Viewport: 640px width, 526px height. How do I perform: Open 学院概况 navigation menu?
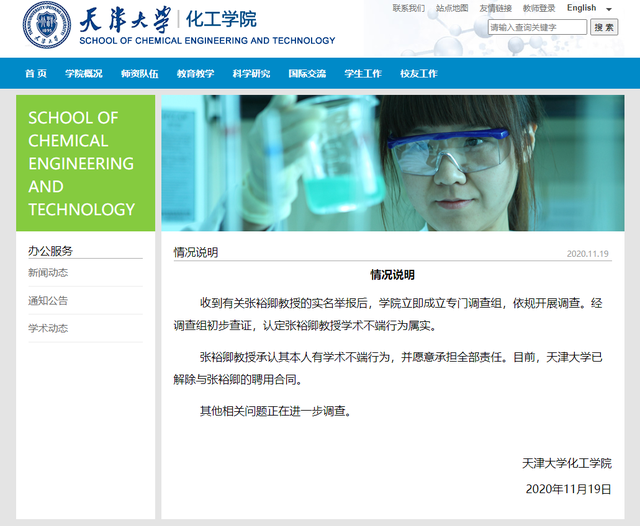pyautogui.click(x=84, y=73)
